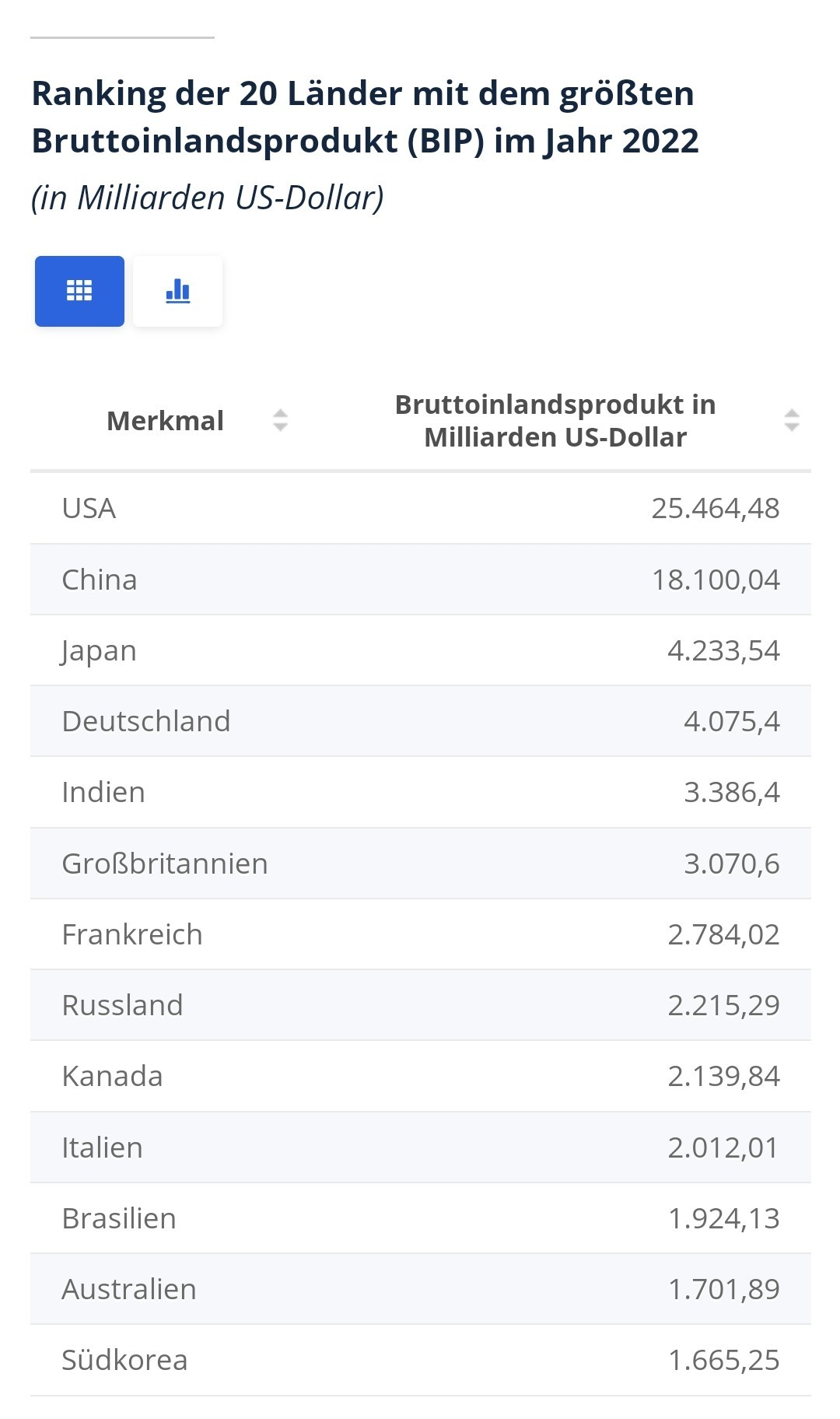Screen dimensions: 840x1419
Task: Select the USA table row
Action: click(421, 508)
